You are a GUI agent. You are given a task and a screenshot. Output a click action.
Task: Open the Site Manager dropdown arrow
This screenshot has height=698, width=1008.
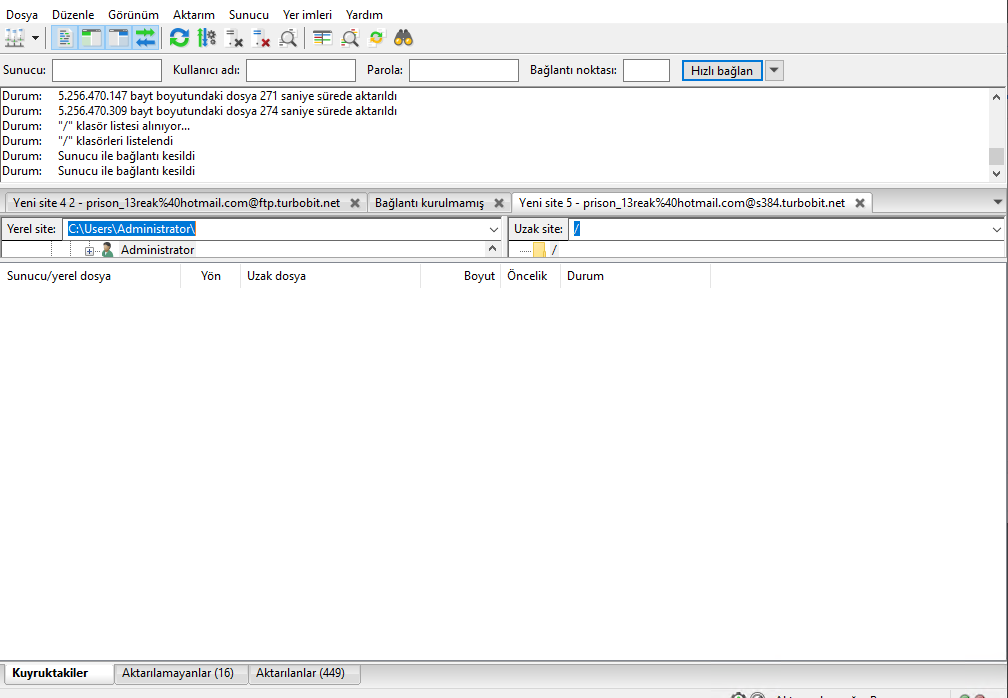(36, 38)
